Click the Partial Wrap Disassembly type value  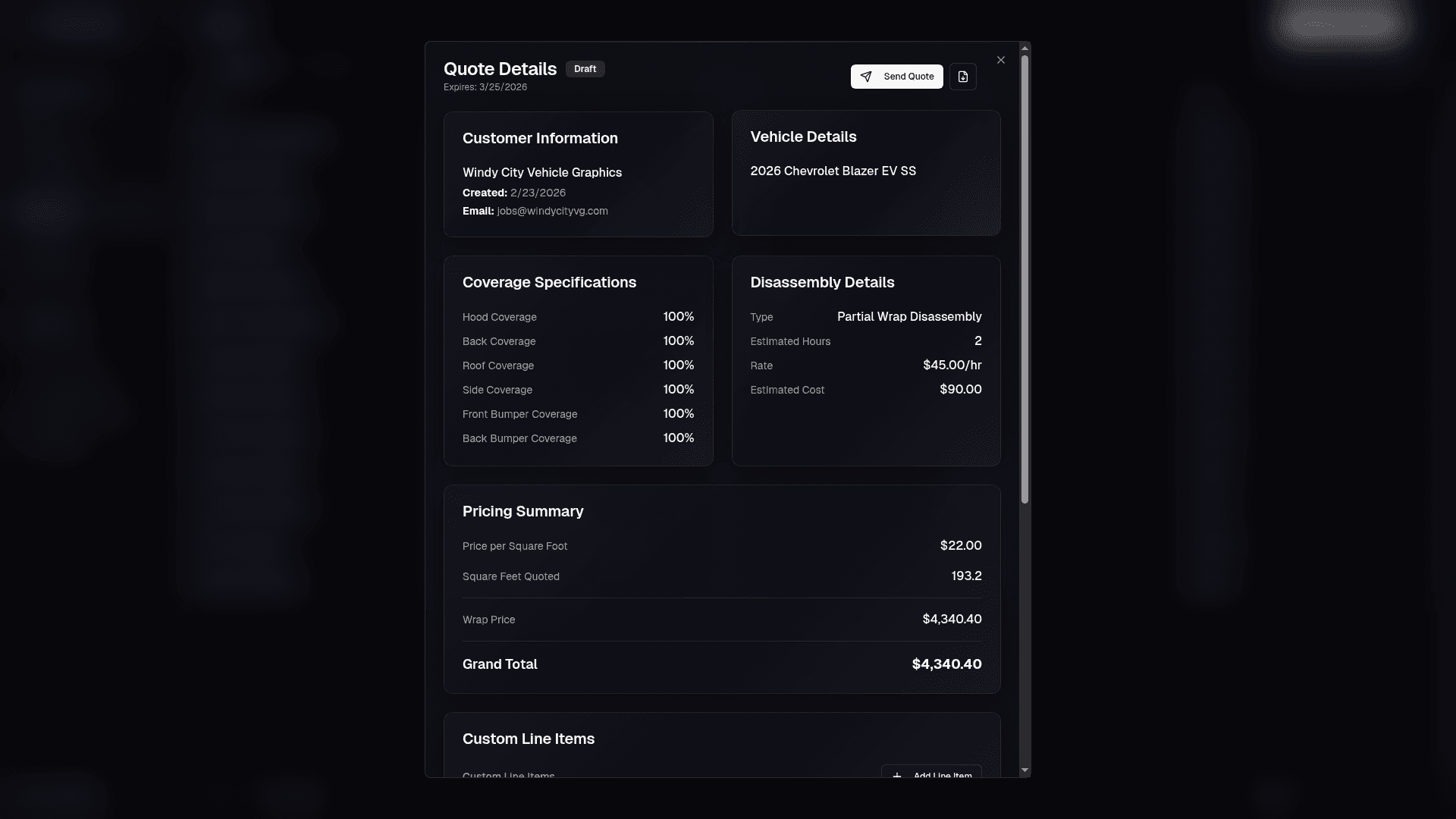click(909, 316)
